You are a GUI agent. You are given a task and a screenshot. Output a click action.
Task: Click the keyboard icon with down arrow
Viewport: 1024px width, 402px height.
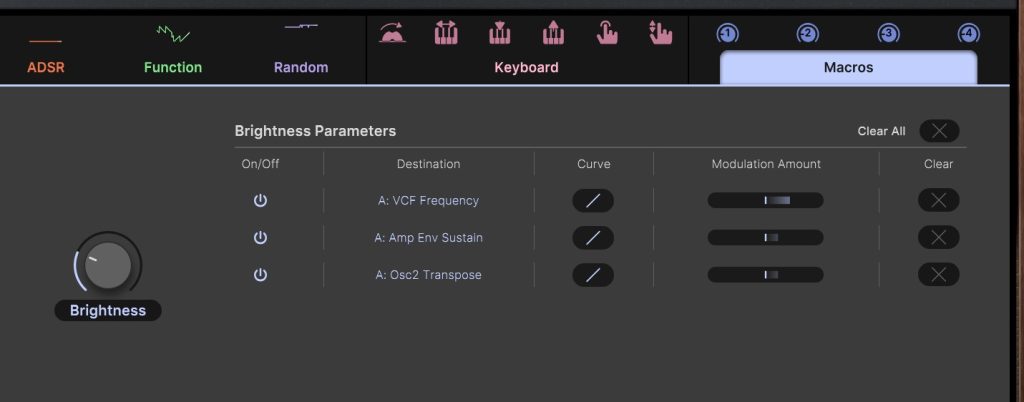pyautogui.click(x=500, y=33)
